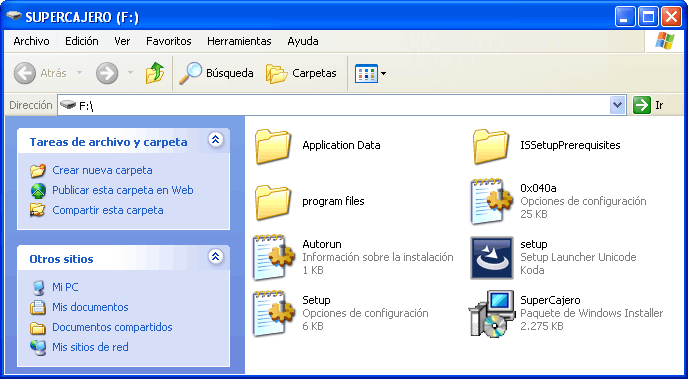Select the 0x040a file name text
The image size is (688, 379).
538,189
